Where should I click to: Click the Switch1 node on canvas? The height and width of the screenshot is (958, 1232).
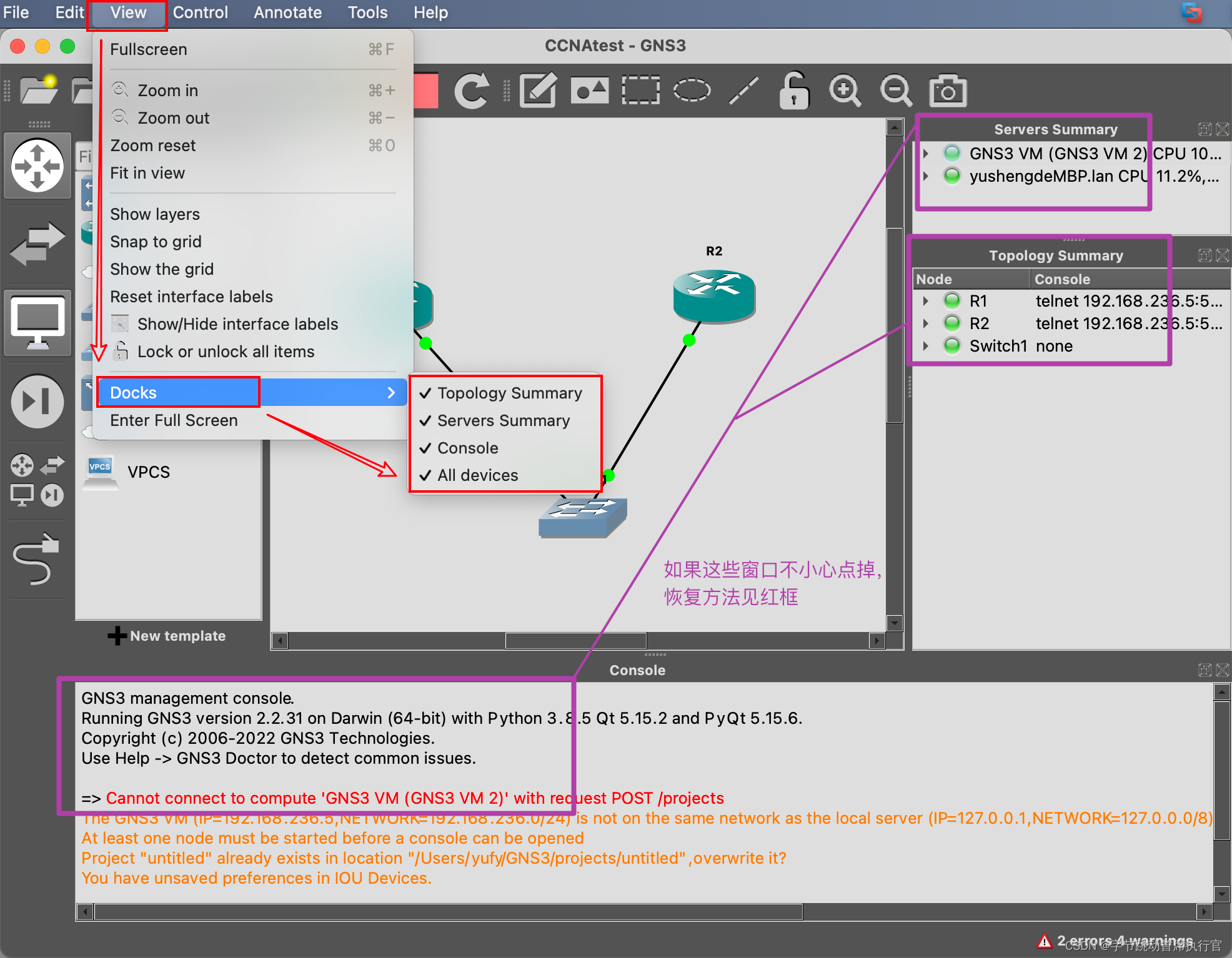[x=582, y=517]
